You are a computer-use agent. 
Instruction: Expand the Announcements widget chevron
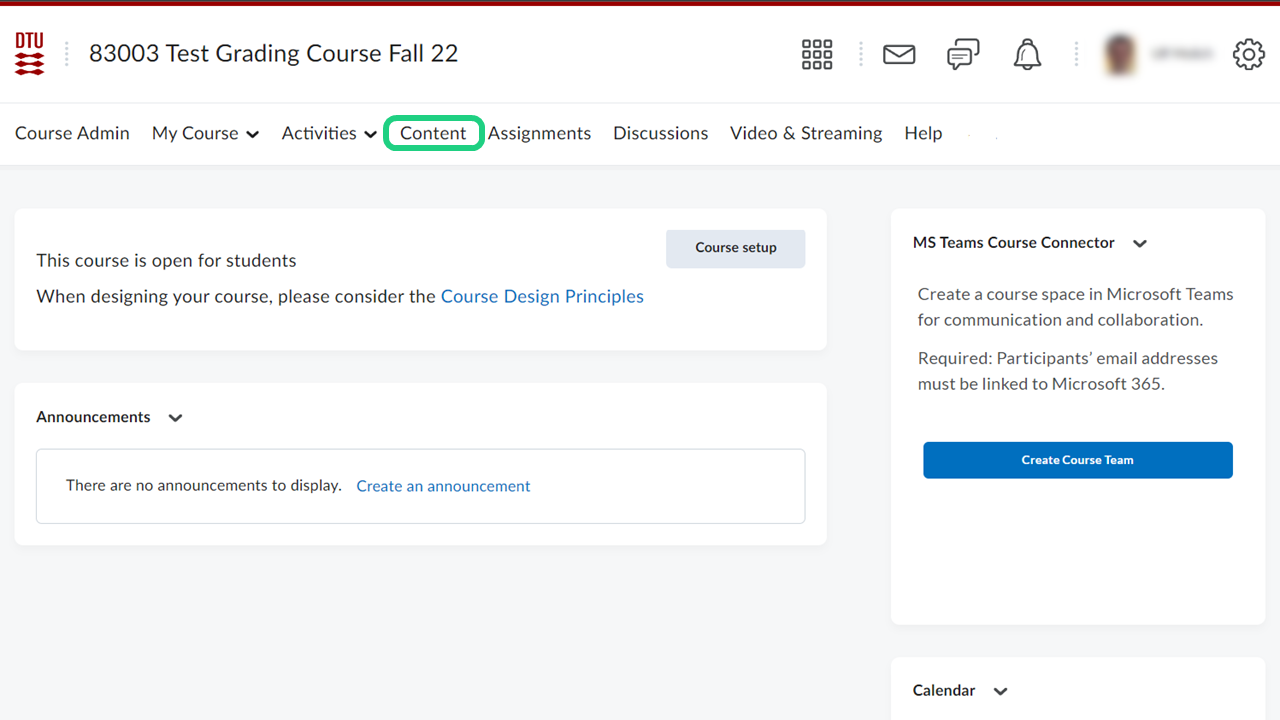[176, 418]
